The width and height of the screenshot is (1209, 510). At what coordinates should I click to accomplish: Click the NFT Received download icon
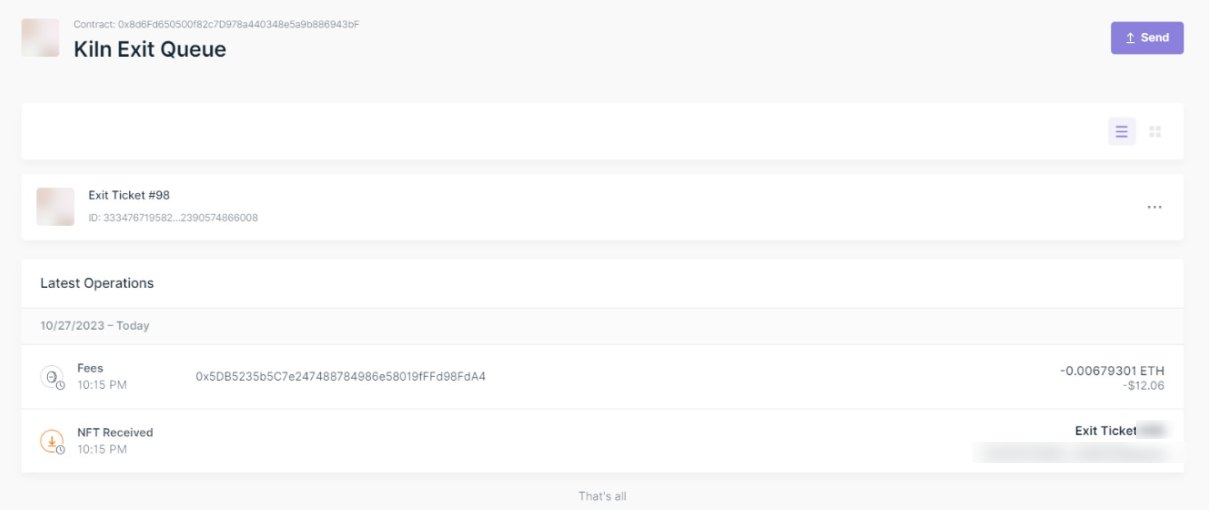(x=52, y=441)
